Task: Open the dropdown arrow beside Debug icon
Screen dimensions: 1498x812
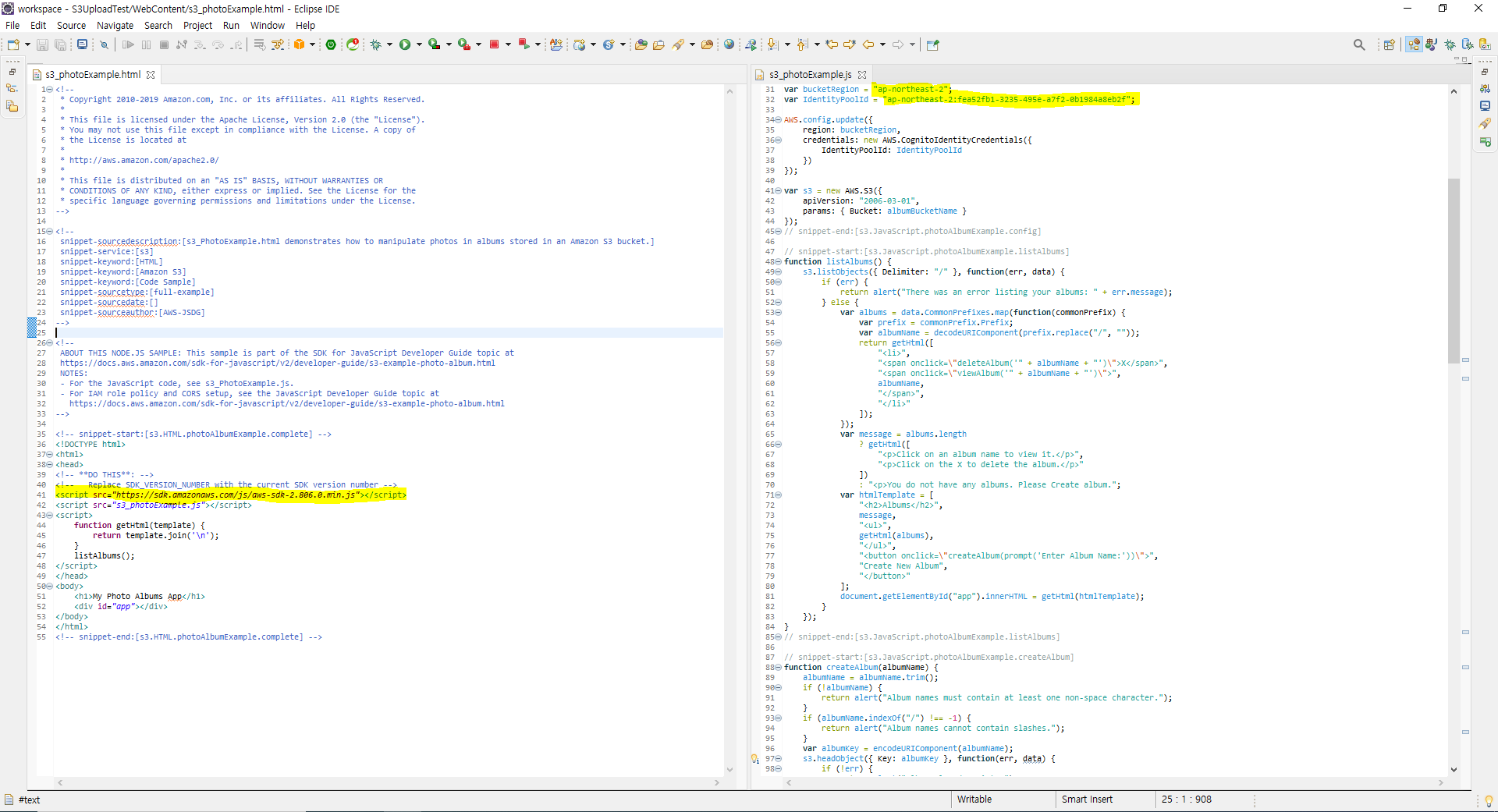Action: 389,44
